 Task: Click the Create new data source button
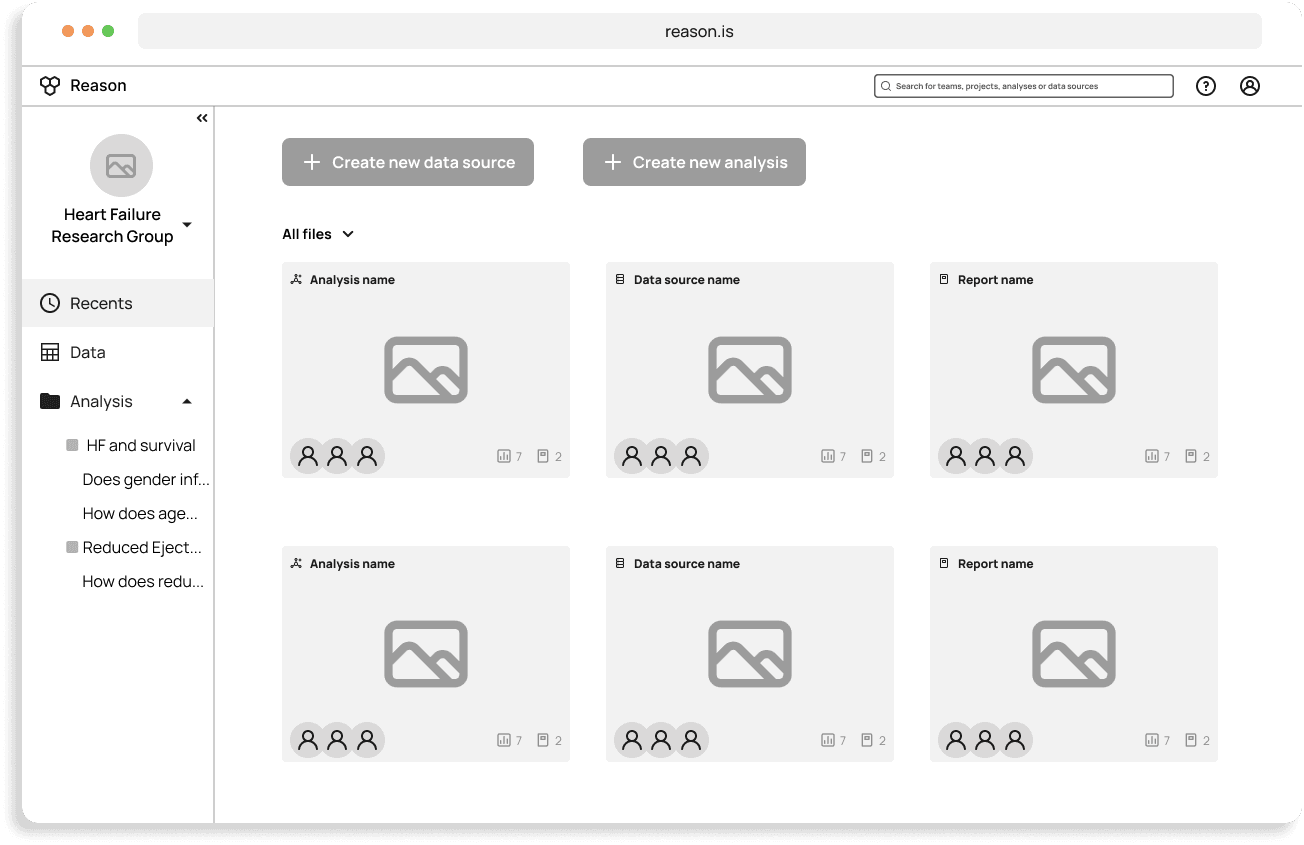(x=408, y=162)
